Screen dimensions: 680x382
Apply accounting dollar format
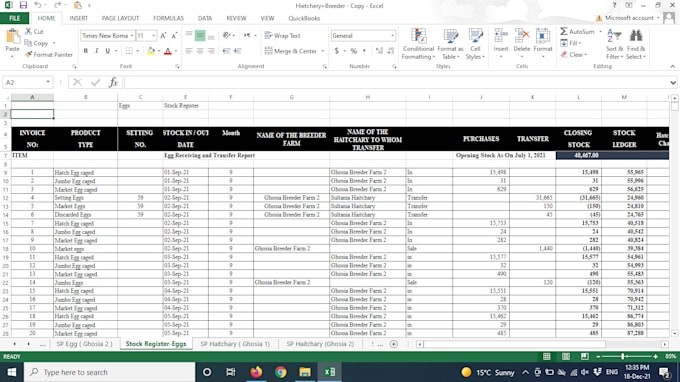click(x=337, y=51)
